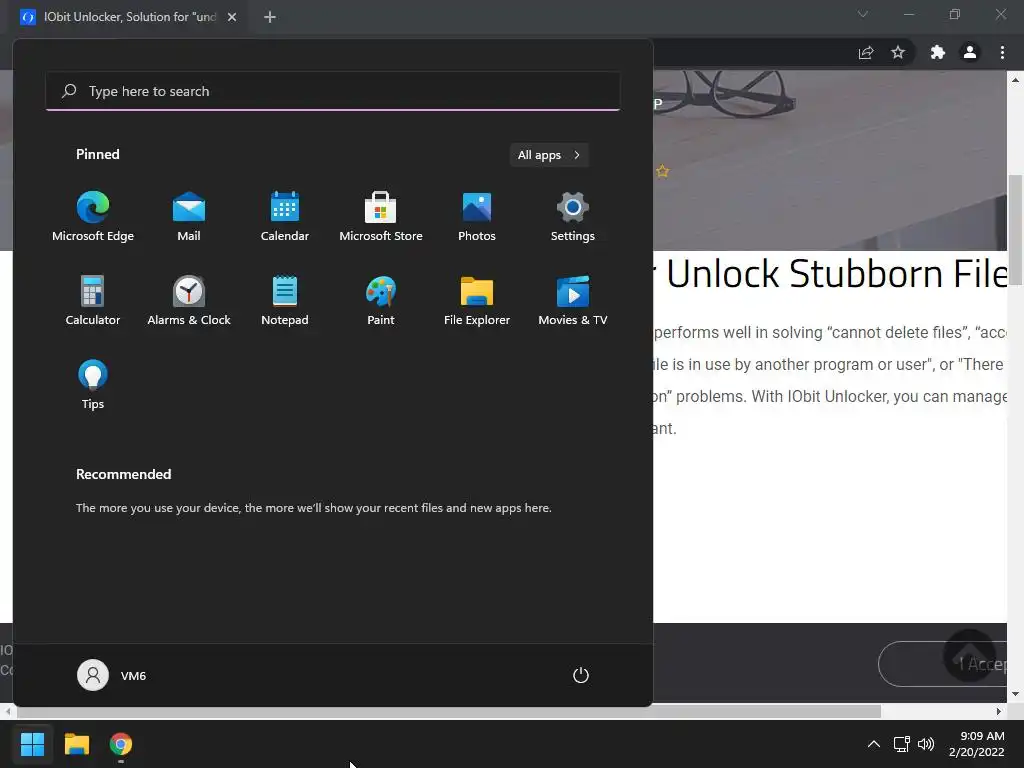Screen dimensions: 1024x768
Task: Close the IObit Unlocker tab
Action: 232,17
